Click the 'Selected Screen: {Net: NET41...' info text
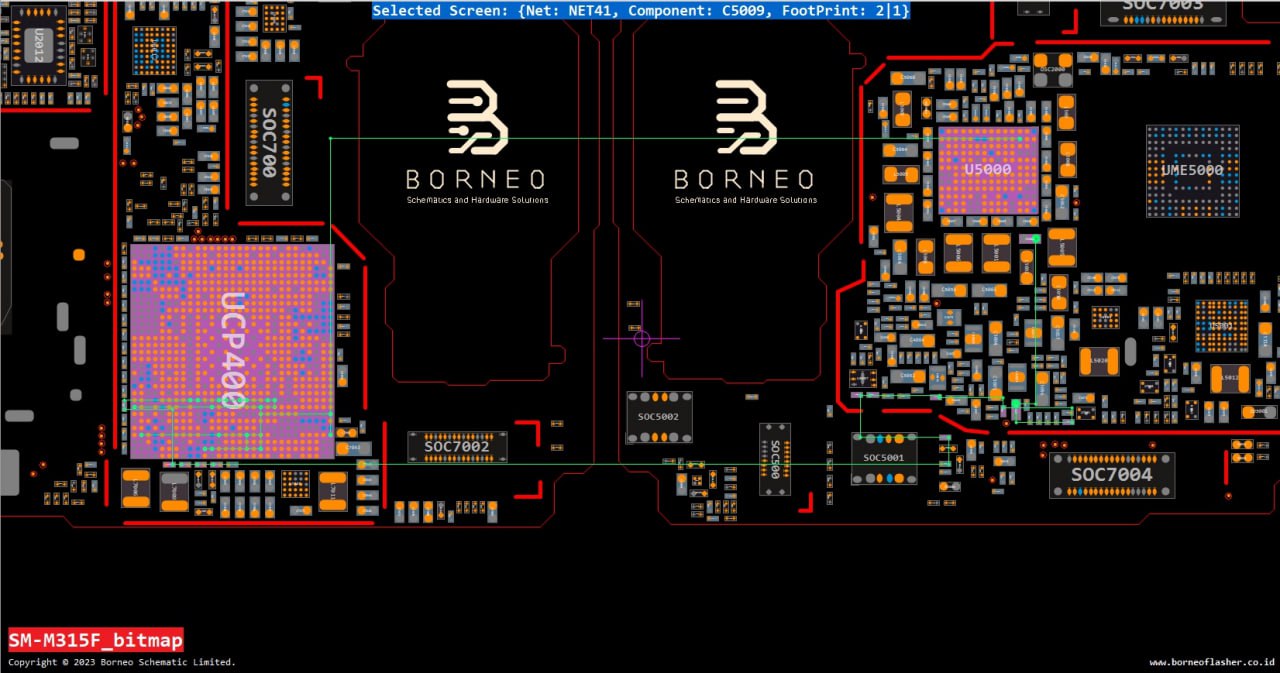The image size is (1280, 673). (x=641, y=10)
